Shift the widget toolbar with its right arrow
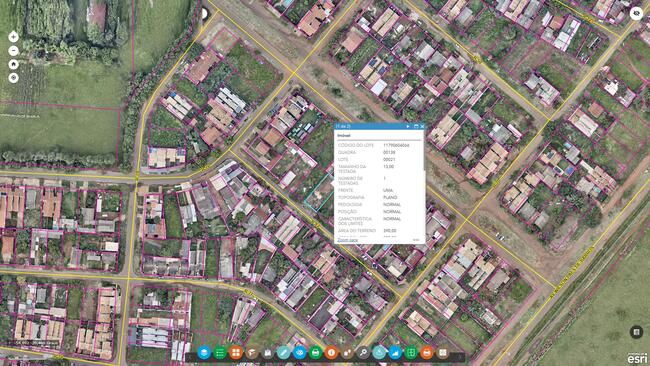 (459, 356)
